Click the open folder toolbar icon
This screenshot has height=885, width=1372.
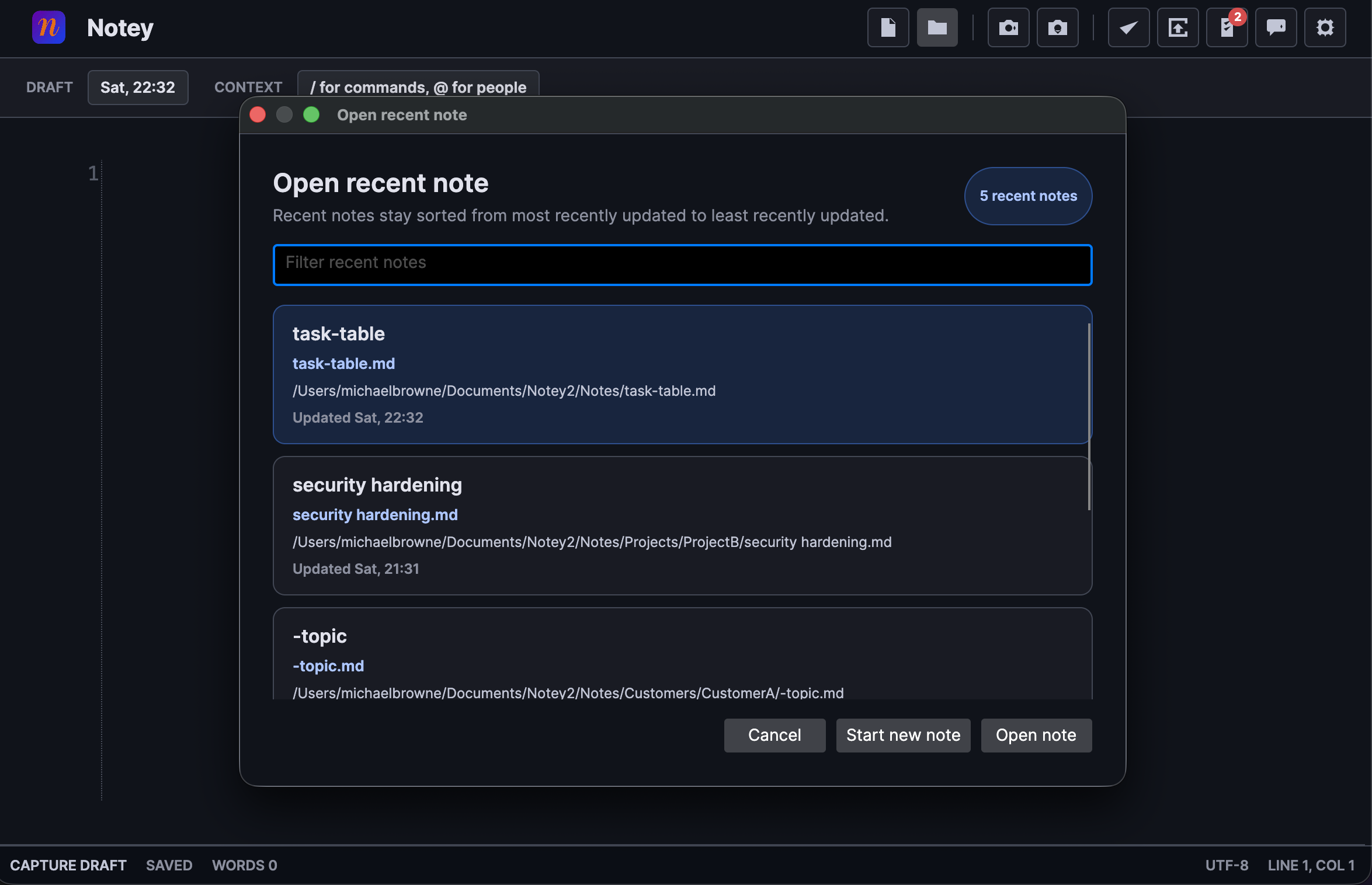pyautogui.click(x=937, y=27)
